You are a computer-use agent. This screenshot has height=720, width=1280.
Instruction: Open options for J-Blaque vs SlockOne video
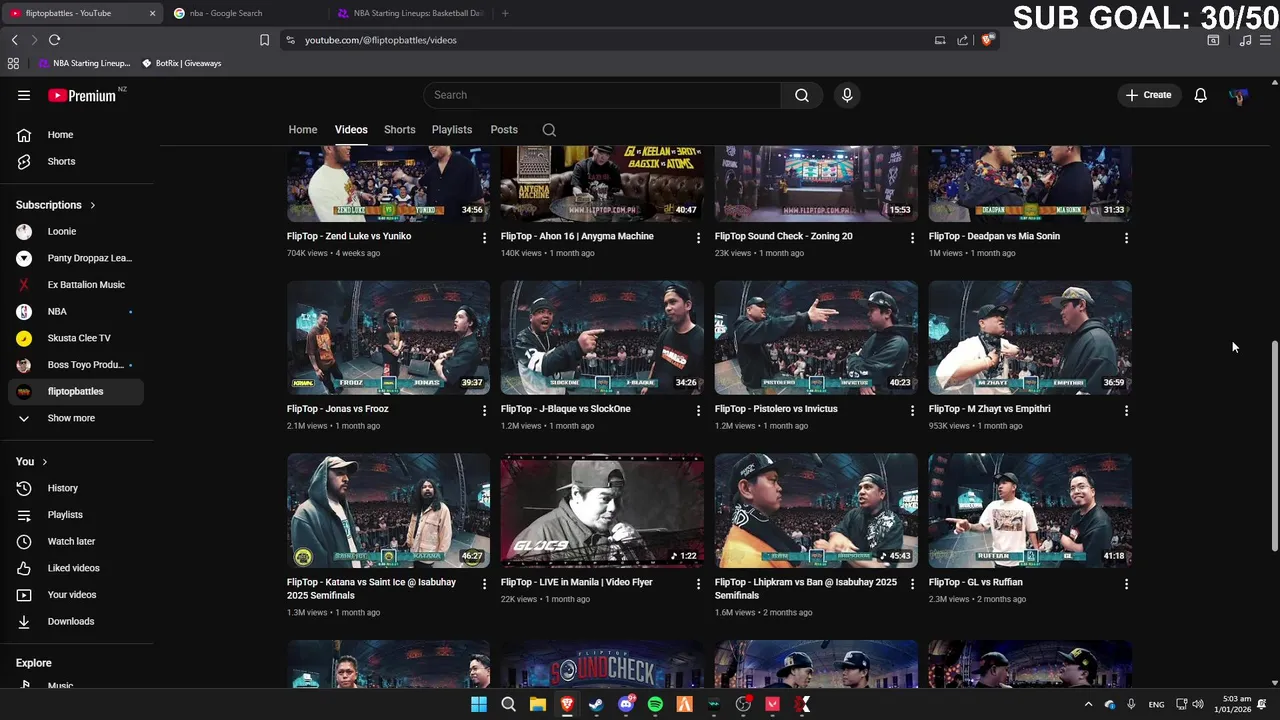(x=699, y=411)
